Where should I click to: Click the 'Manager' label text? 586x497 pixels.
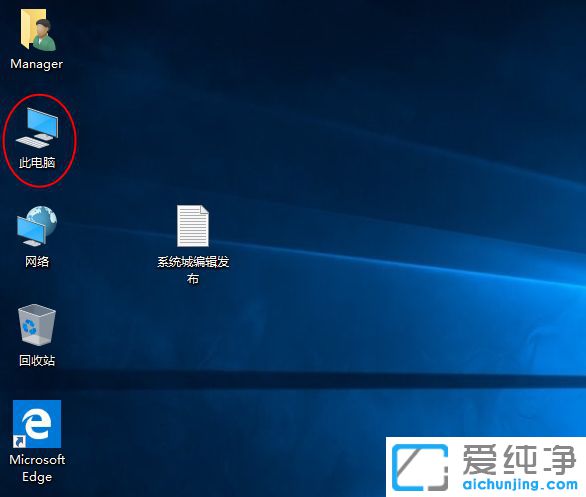pos(37,64)
